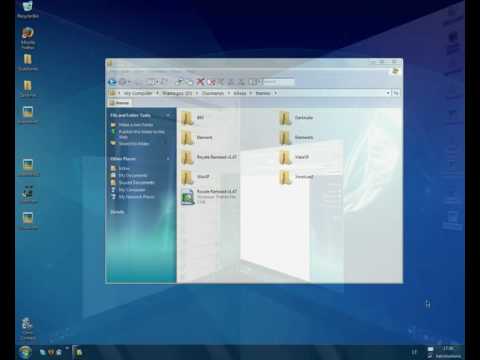Click the folder icon in address bar
Viewport: 480px width, 360px height.
coord(113,93)
